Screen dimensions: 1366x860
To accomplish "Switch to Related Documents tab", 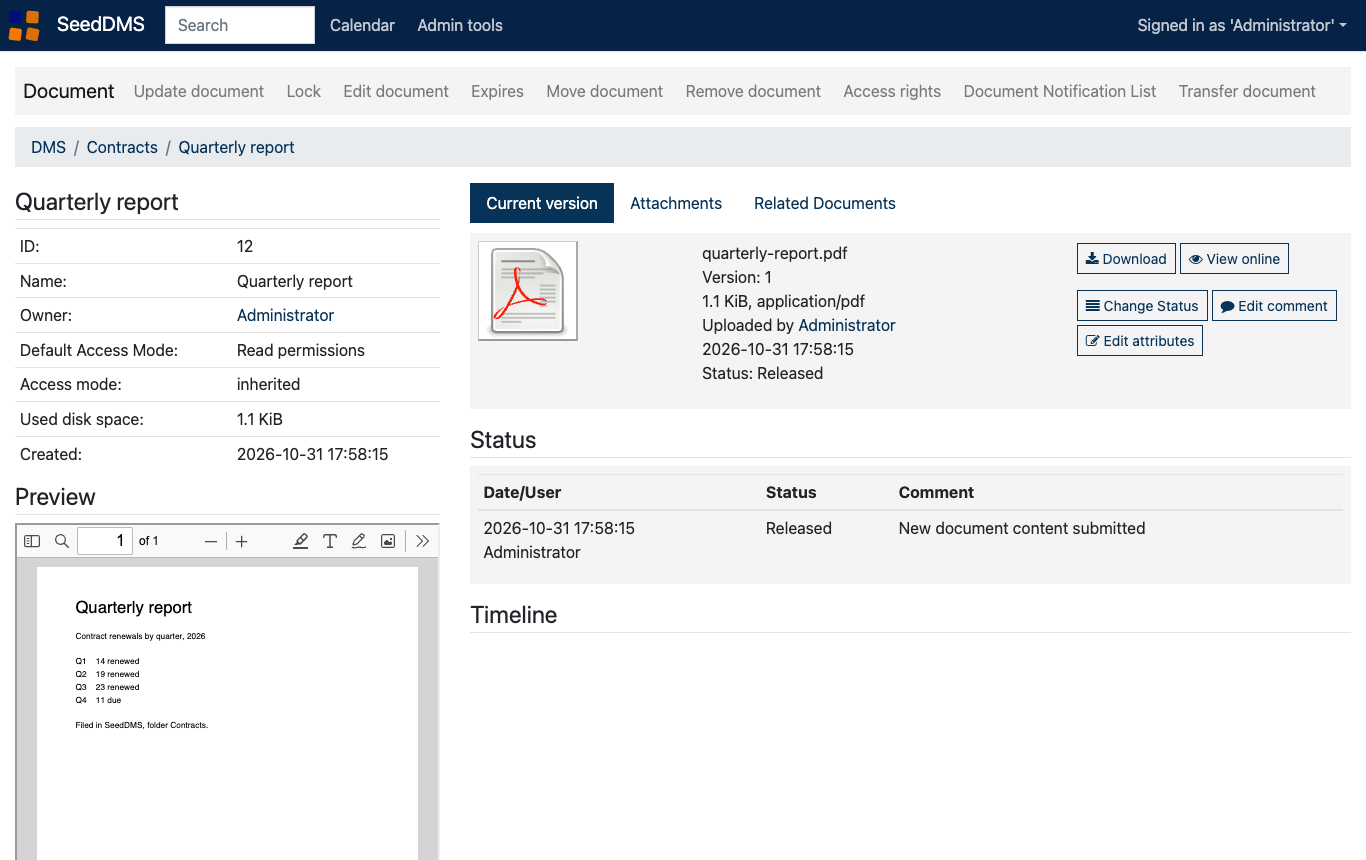I will [x=825, y=203].
